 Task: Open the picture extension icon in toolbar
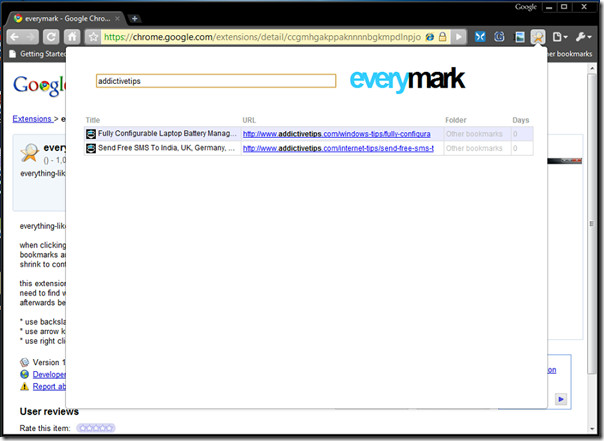point(520,37)
